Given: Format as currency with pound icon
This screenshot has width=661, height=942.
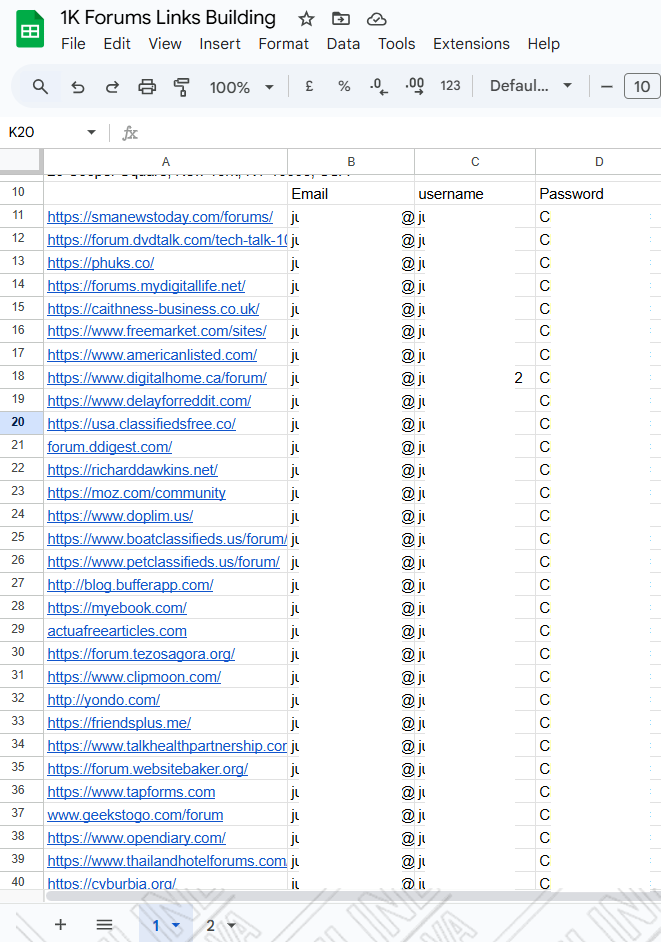Looking at the screenshot, I should point(309,86).
